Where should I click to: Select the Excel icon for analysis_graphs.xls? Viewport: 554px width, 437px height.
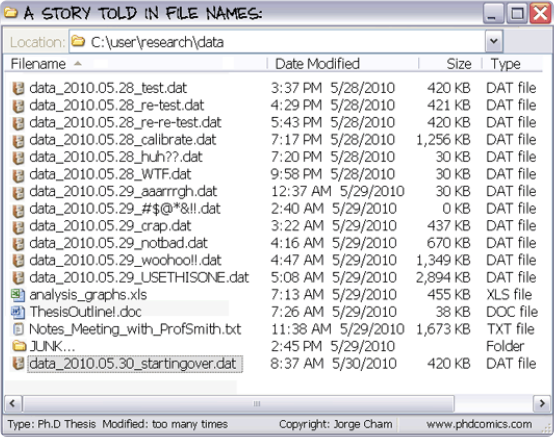click(18, 295)
